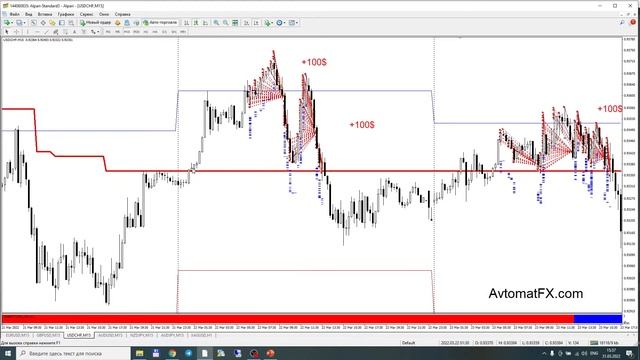Switch to M30 timeframe
This screenshot has height=360, width=640.
(136, 31)
